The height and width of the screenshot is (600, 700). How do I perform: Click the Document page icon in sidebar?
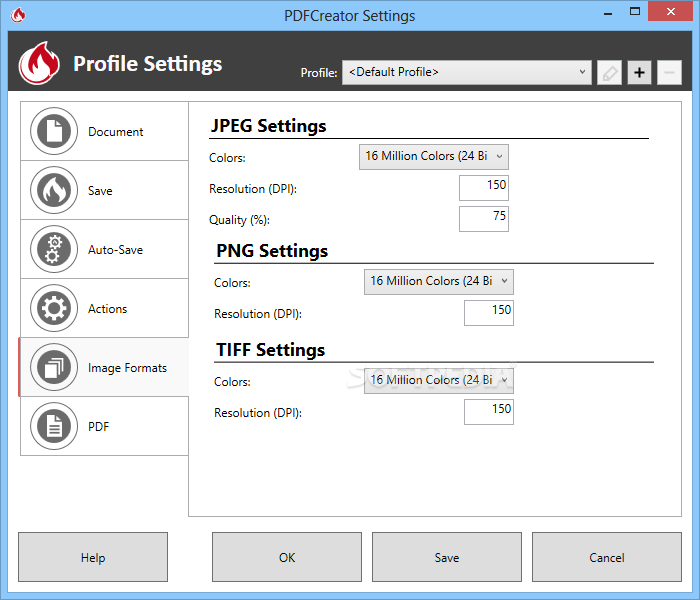pos(54,131)
